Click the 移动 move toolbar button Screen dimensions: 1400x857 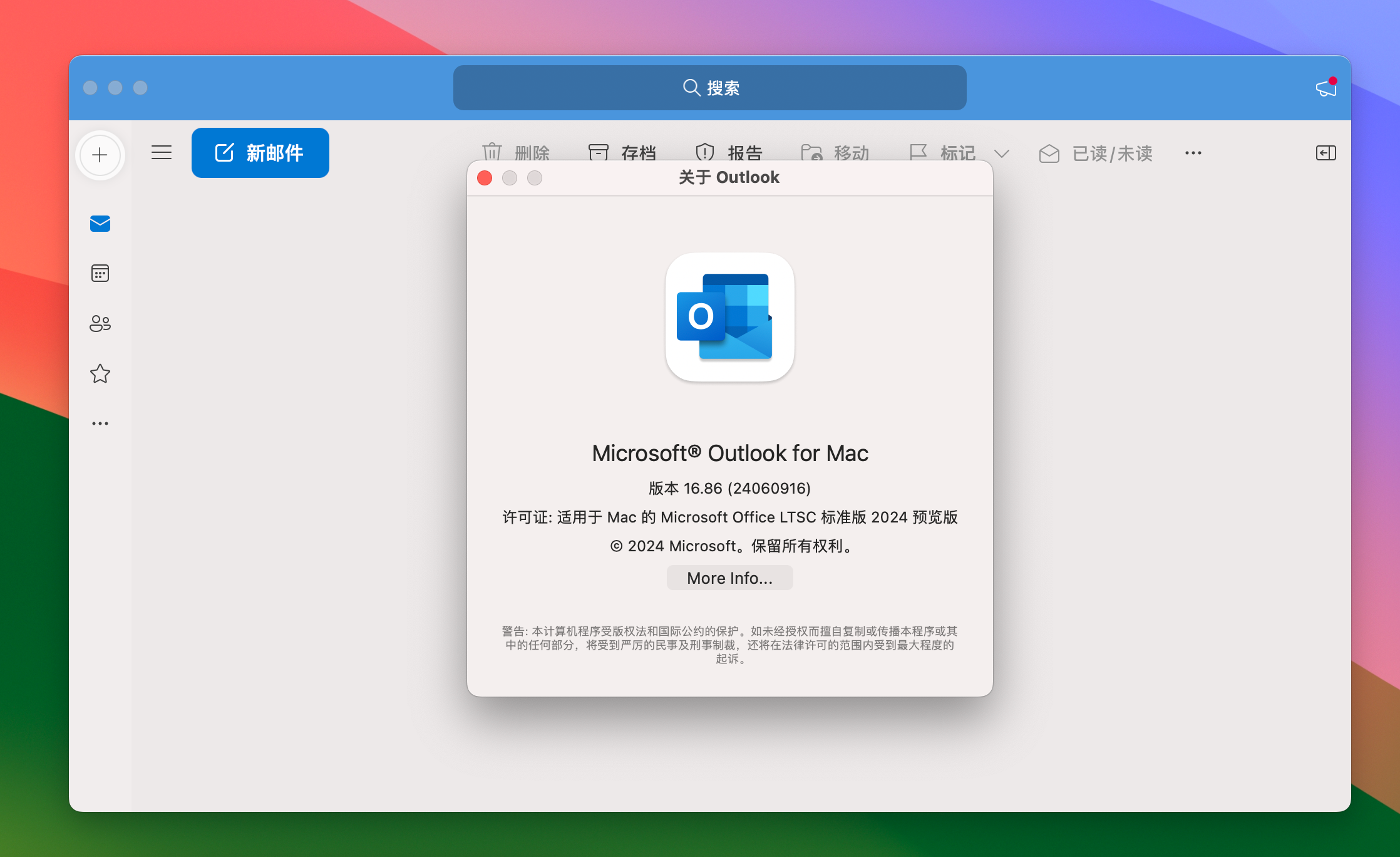(x=835, y=152)
